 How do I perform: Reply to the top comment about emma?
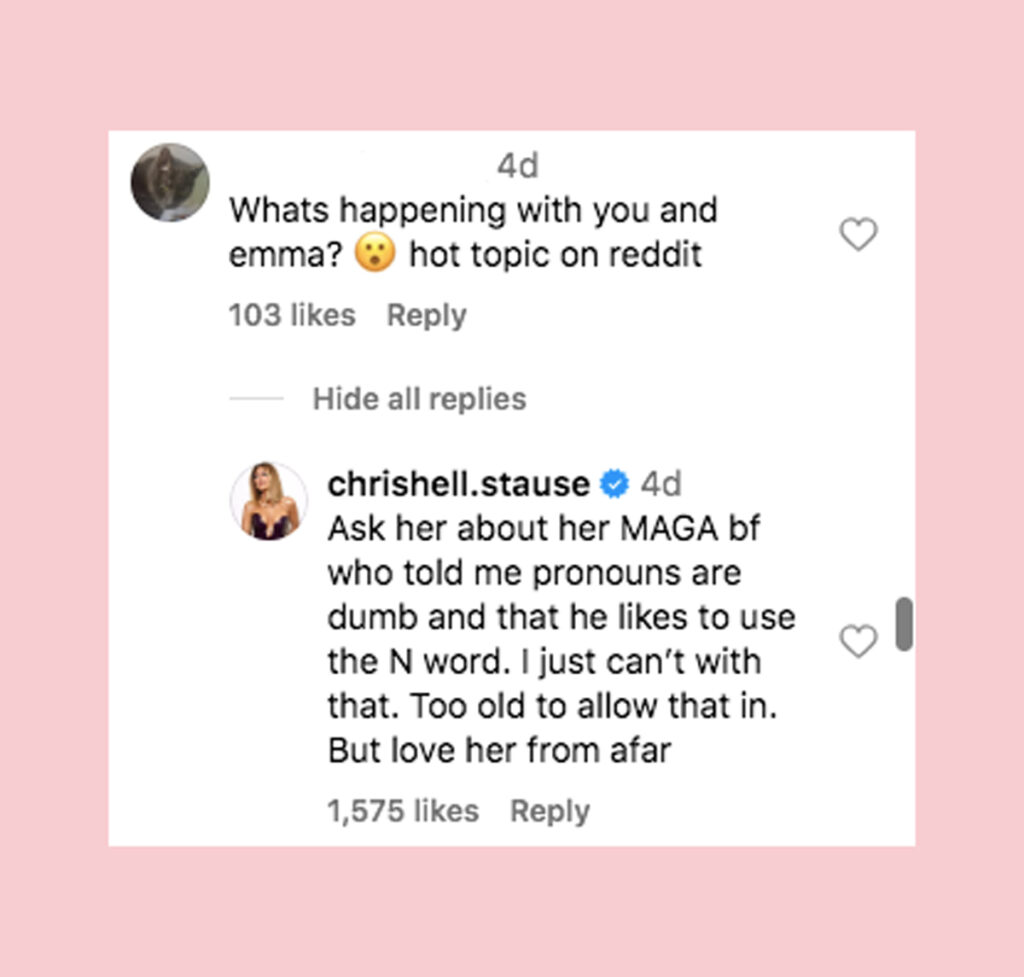click(x=426, y=315)
